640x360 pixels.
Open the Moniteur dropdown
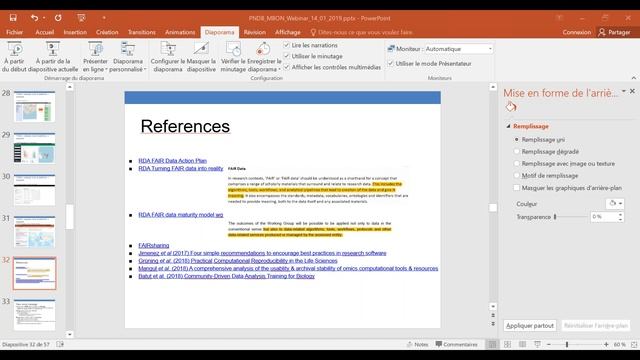pos(458,49)
